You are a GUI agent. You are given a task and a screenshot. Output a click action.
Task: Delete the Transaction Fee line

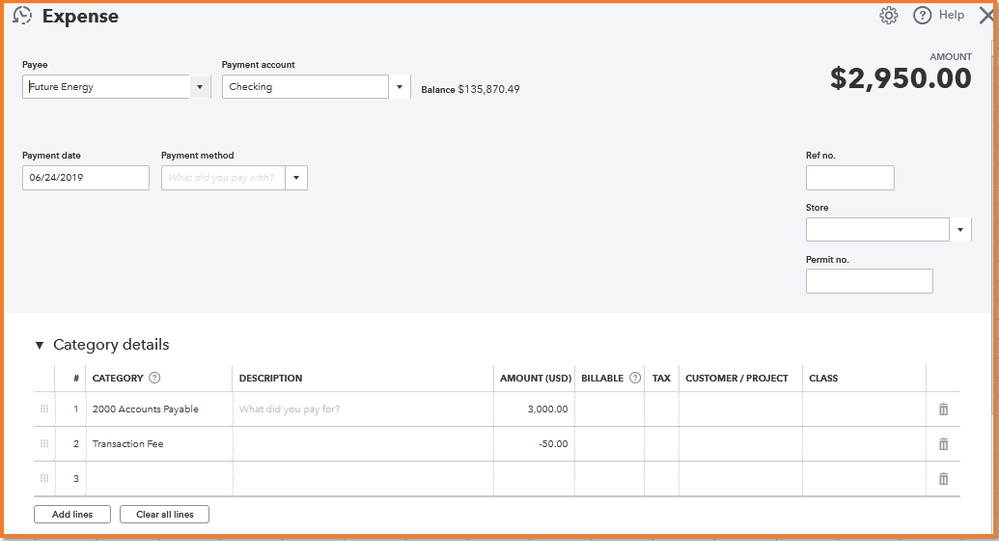[943, 444]
